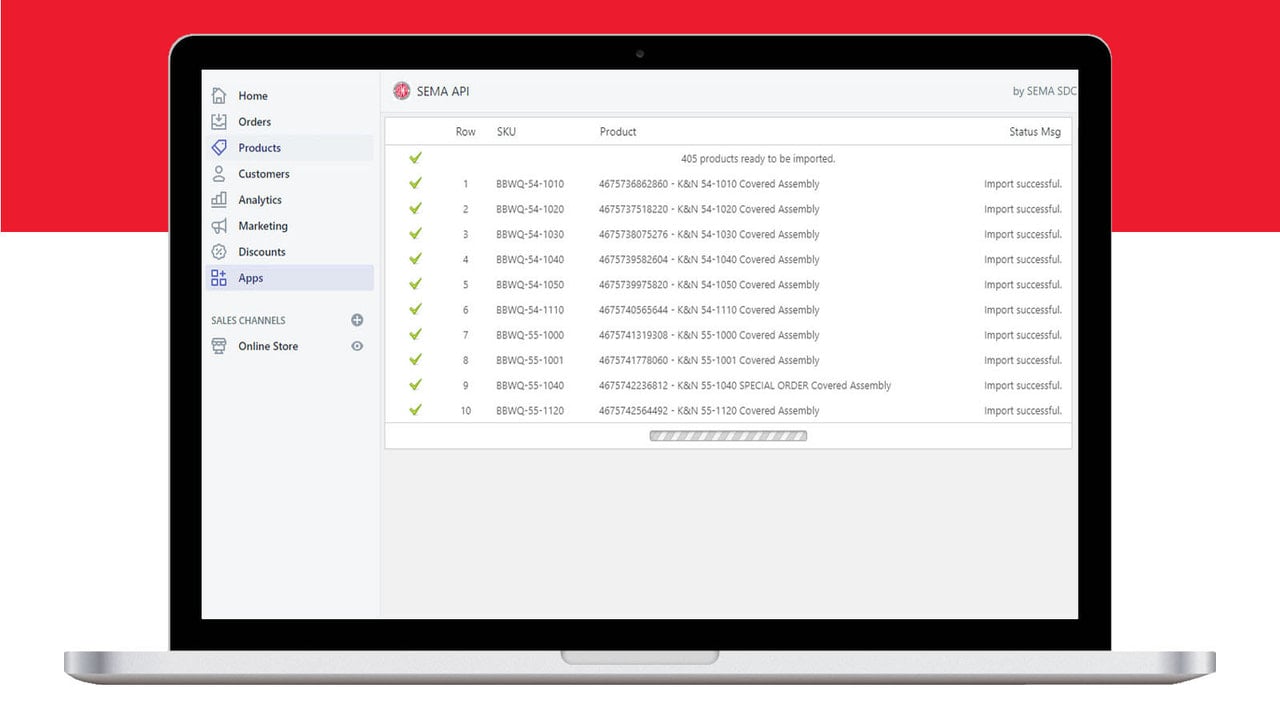The height and width of the screenshot is (720, 1280).
Task: Click 405 products ready to be imported message
Action: 758,159
